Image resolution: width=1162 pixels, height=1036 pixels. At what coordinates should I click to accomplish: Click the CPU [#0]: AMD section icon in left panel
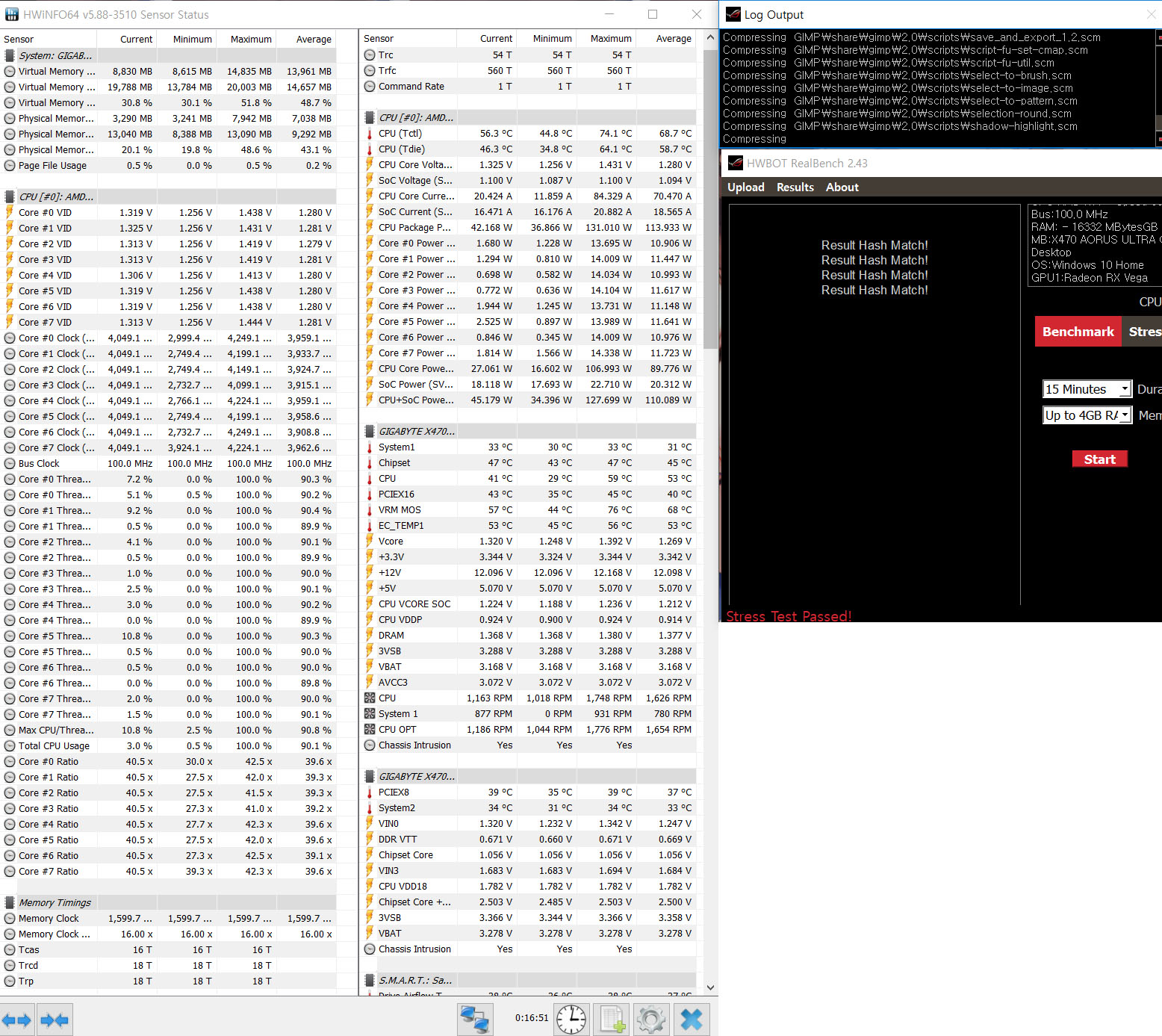10,196
